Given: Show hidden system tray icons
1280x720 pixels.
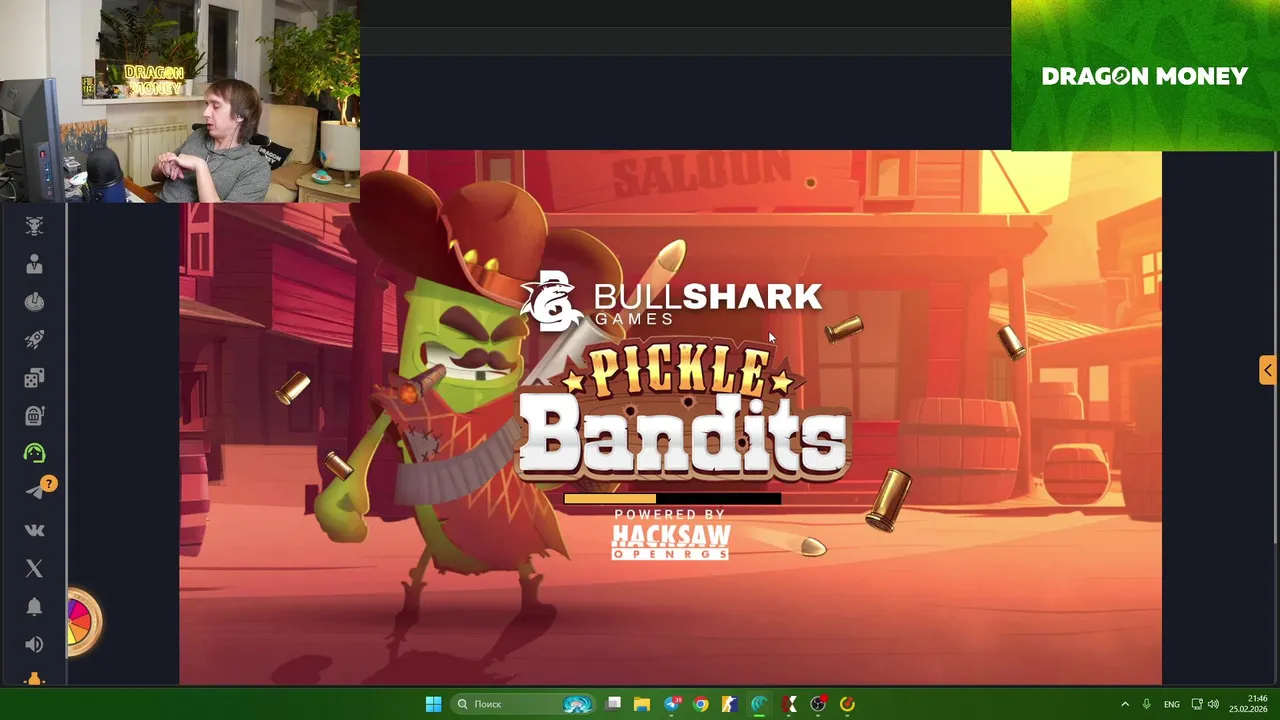Looking at the screenshot, I should (1125, 704).
